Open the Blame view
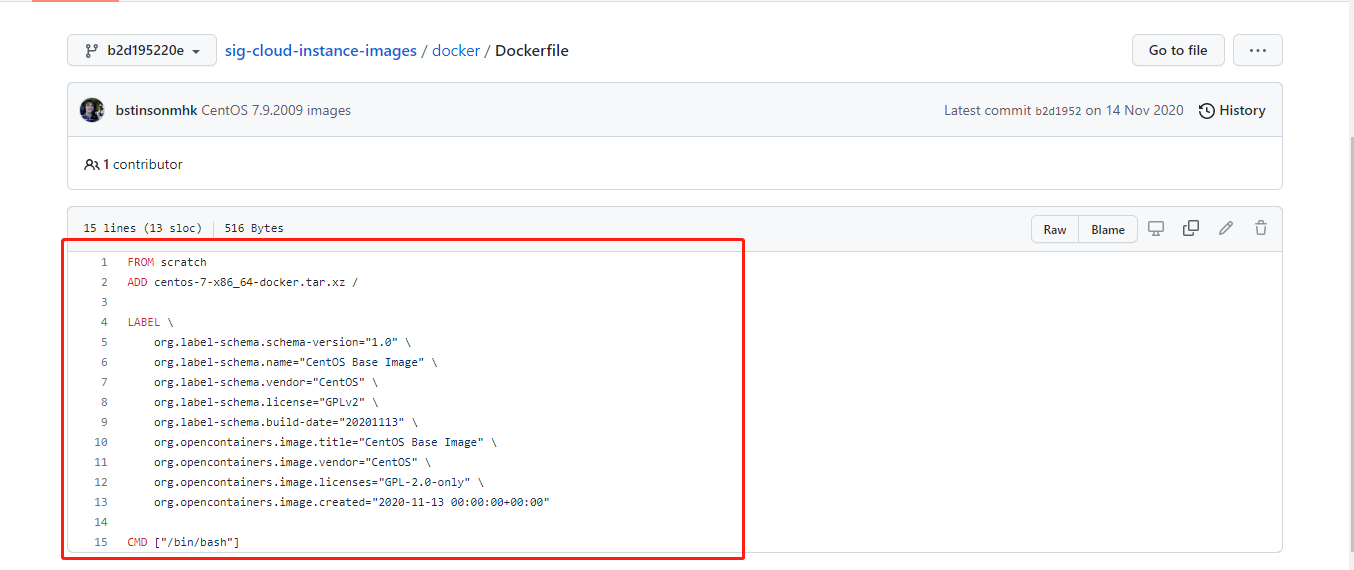The height and width of the screenshot is (570, 1354). [x=1108, y=229]
